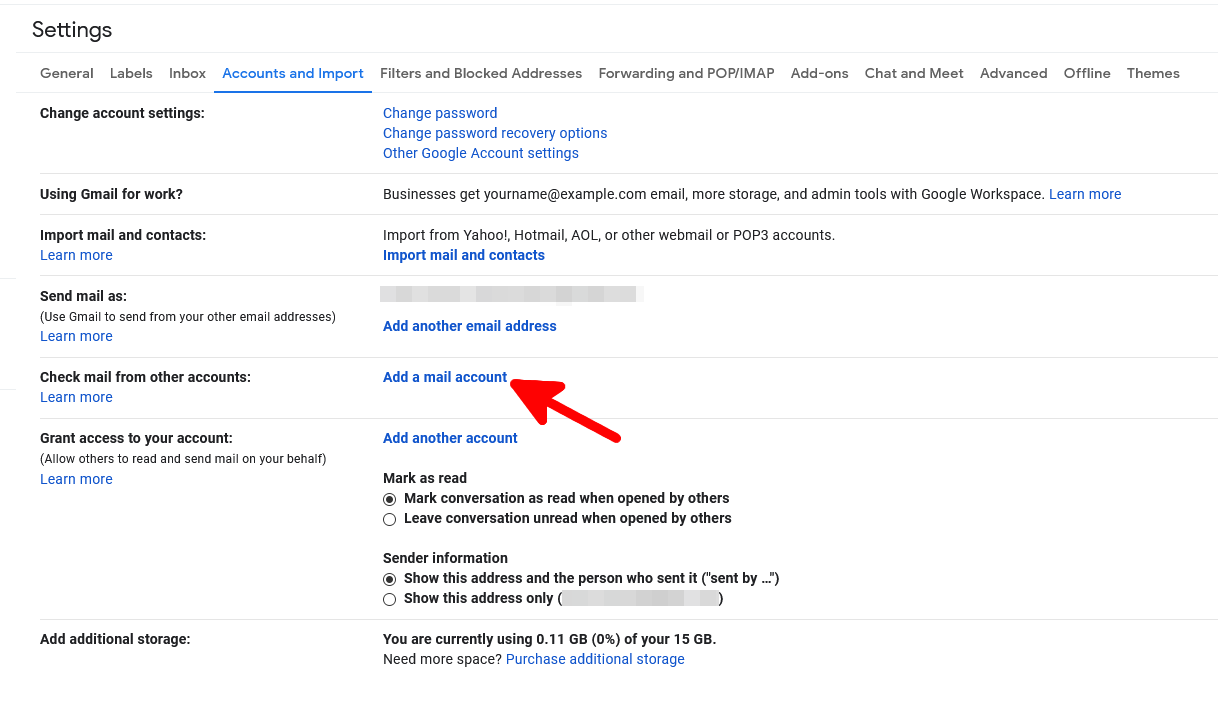Viewport: 1218px width, 702px height.
Task: Switch to the Inbox tab
Action: pyautogui.click(x=187, y=73)
